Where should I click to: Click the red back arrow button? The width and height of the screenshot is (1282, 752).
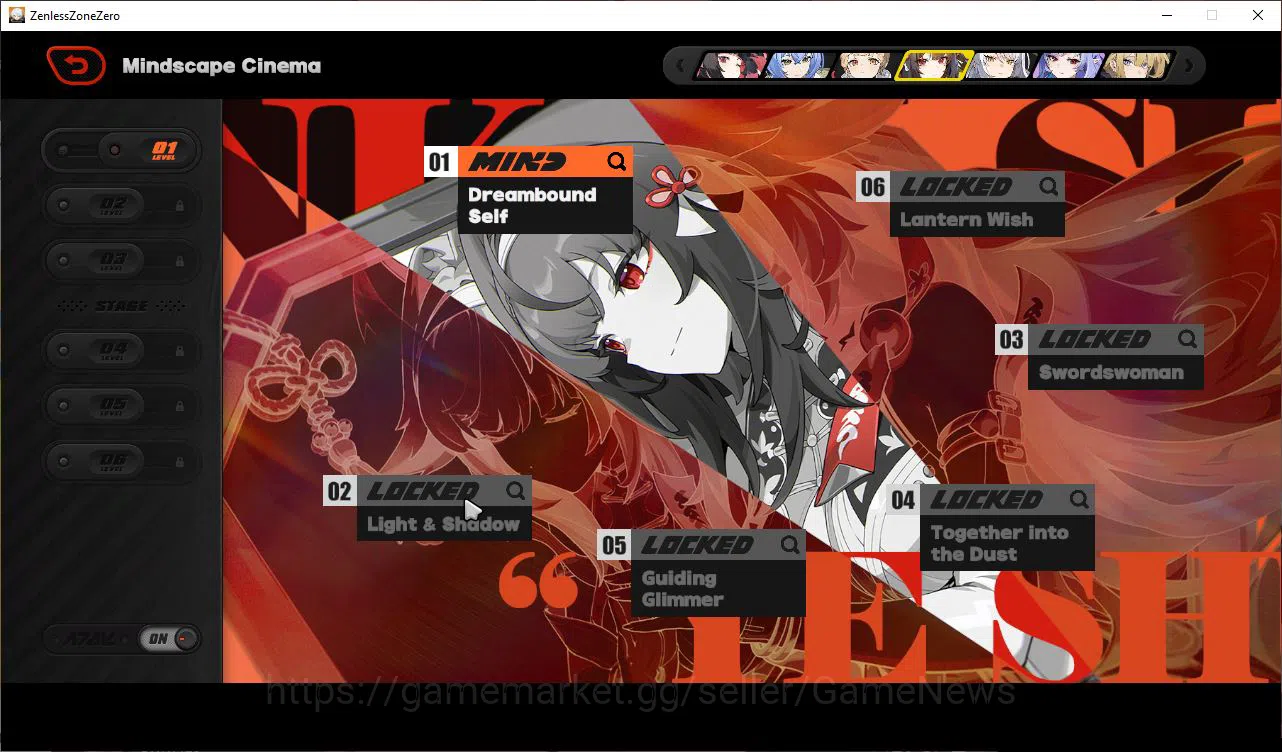point(76,66)
